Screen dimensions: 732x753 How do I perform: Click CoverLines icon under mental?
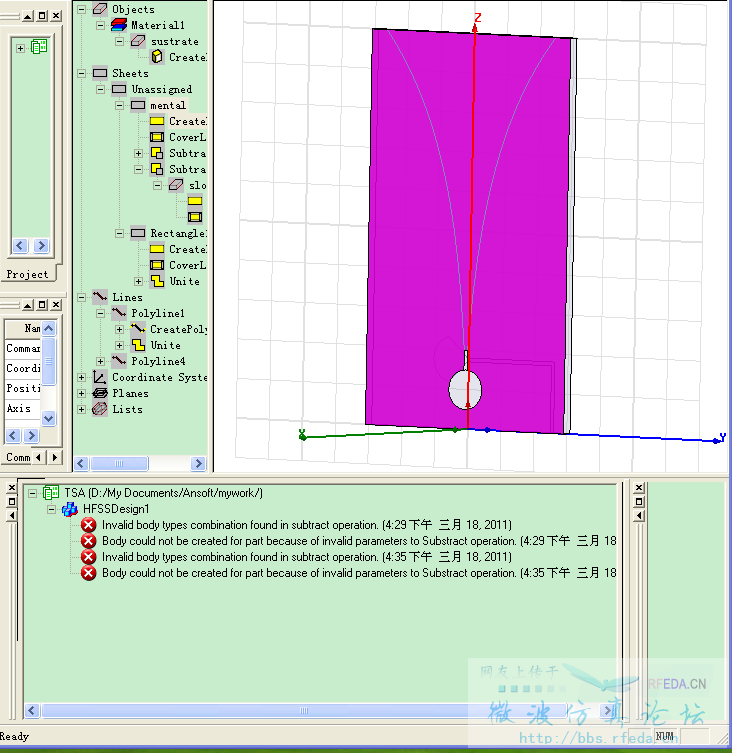tap(157, 137)
